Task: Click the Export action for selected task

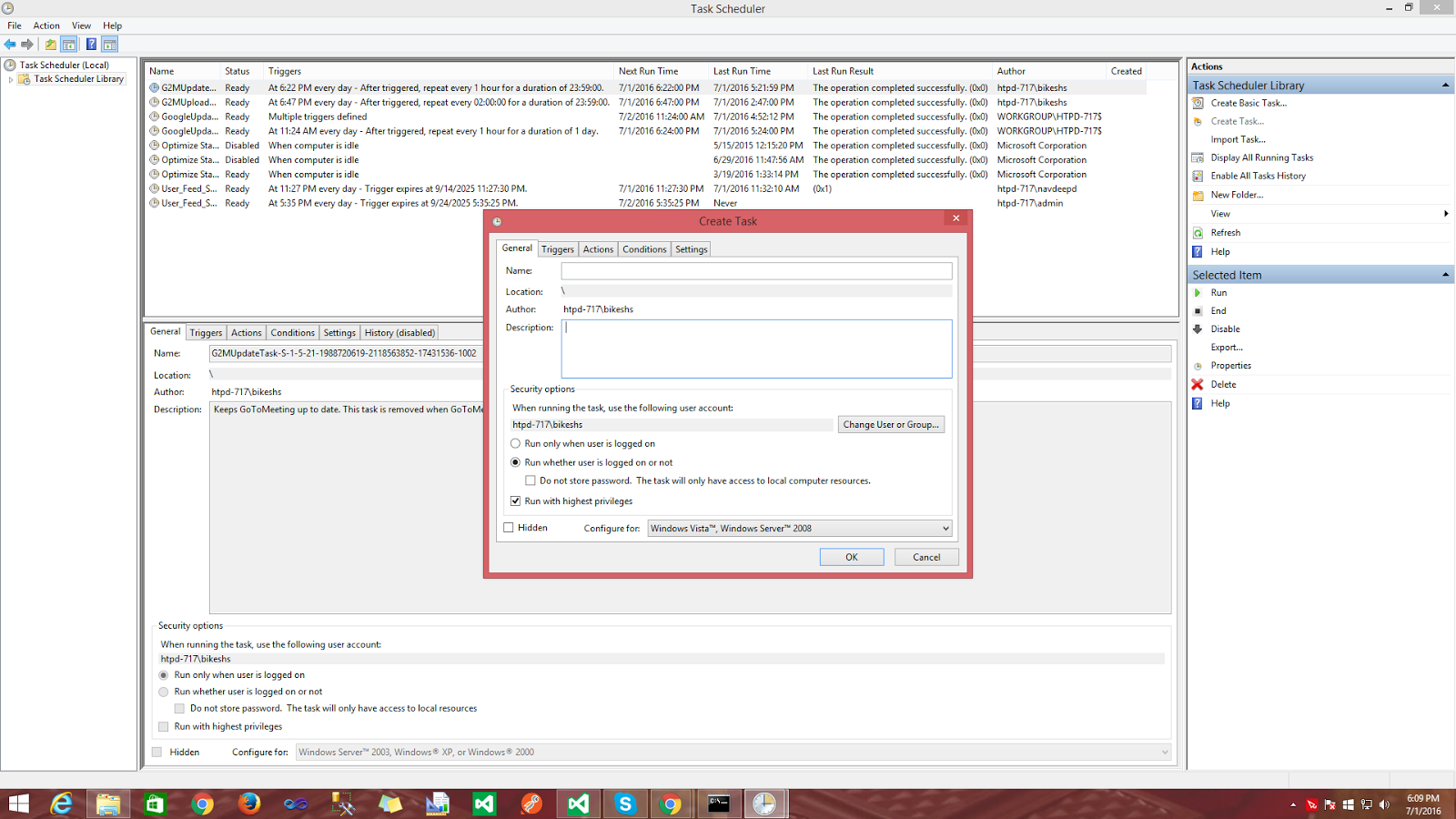Action: pos(1227,347)
